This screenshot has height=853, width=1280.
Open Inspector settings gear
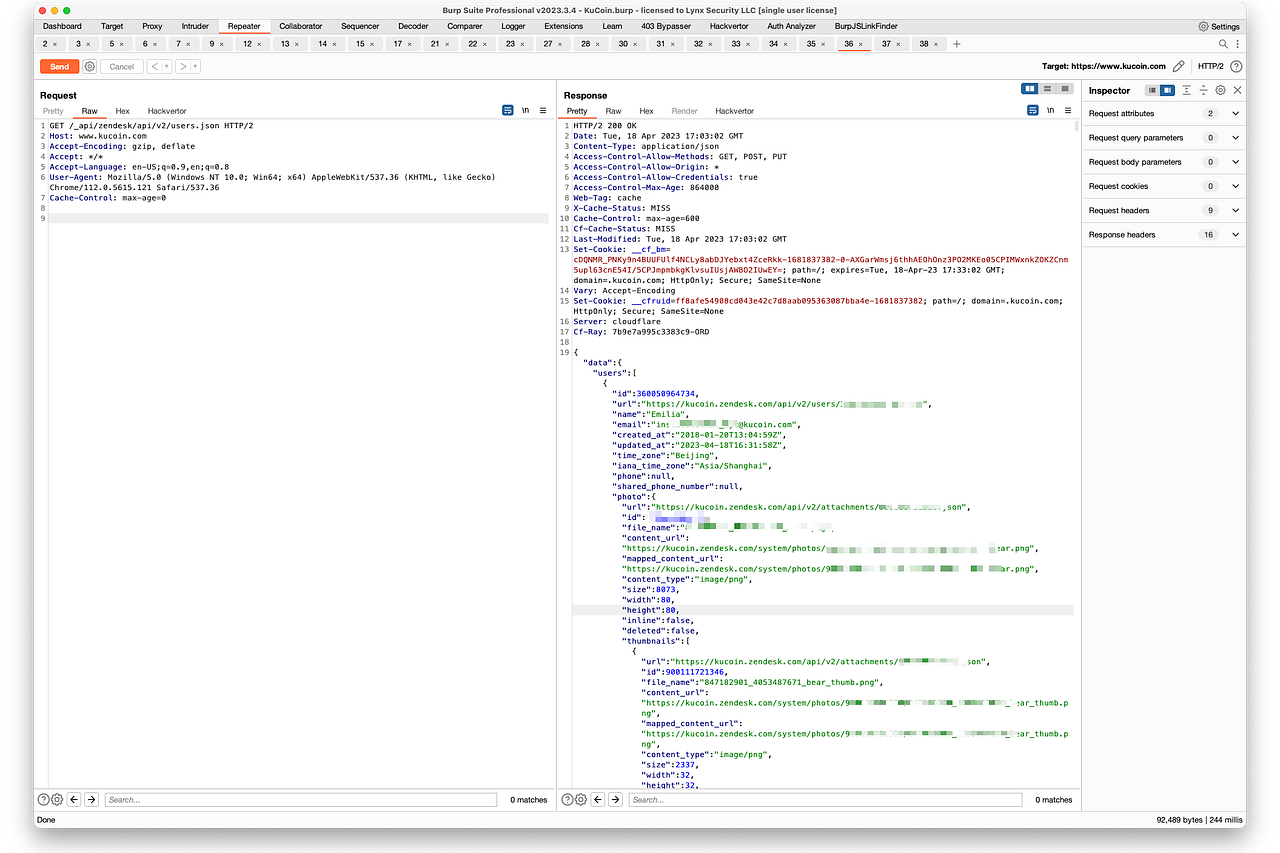pyautogui.click(x=1220, y=90)
